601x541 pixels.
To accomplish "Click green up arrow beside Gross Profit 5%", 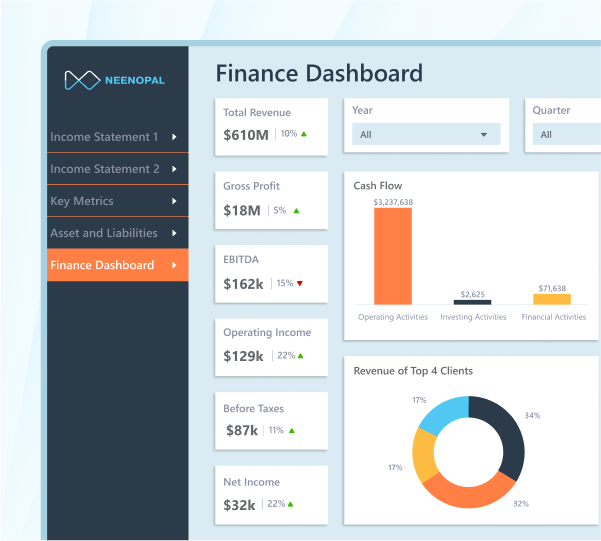I will tap(296, 211).
